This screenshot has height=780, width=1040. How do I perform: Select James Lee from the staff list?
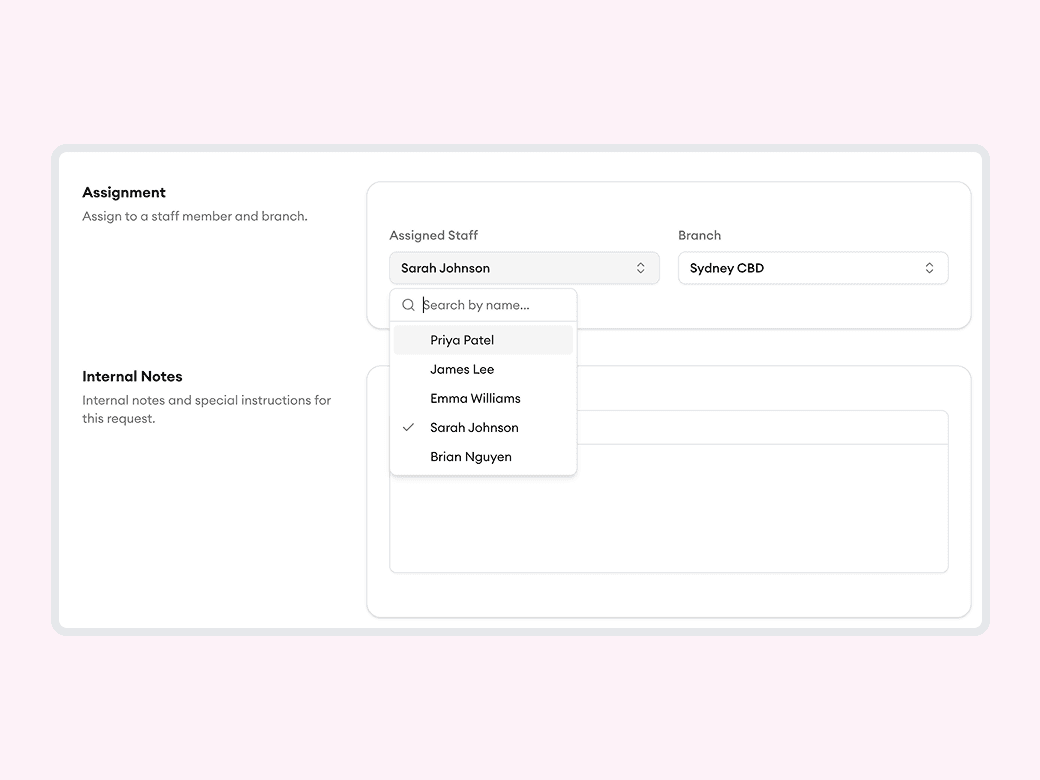coord(462,369)
